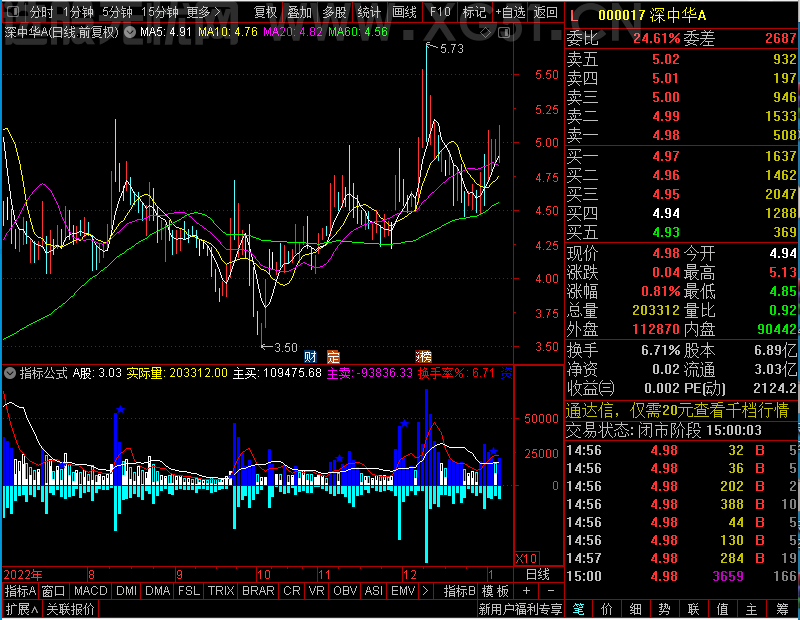This screenshot has width=800, height=620.
Task: Switch to the 分时 intraday chart
Action: click(42, 12)
